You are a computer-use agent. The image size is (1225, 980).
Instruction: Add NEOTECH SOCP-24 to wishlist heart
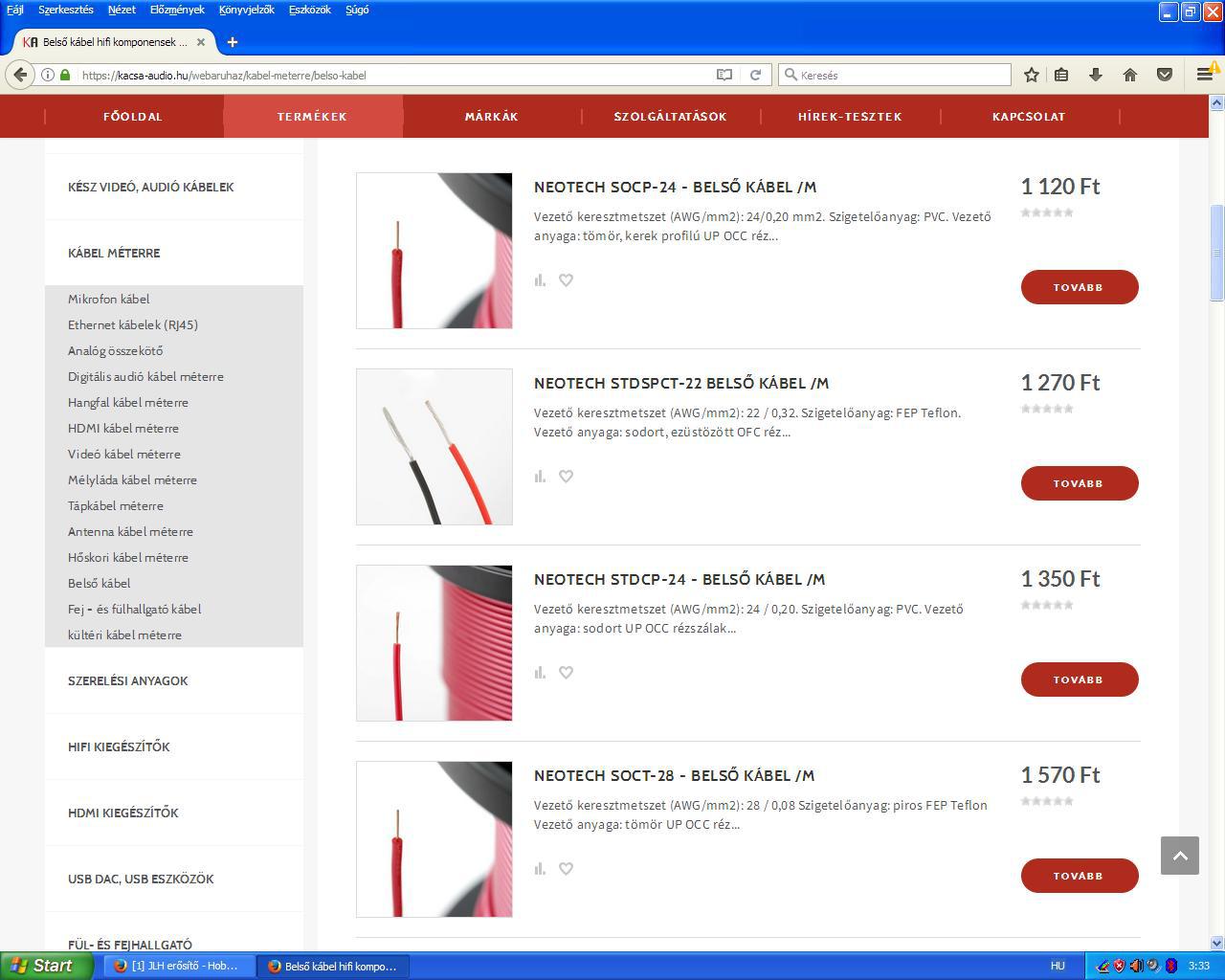point(567,280)
